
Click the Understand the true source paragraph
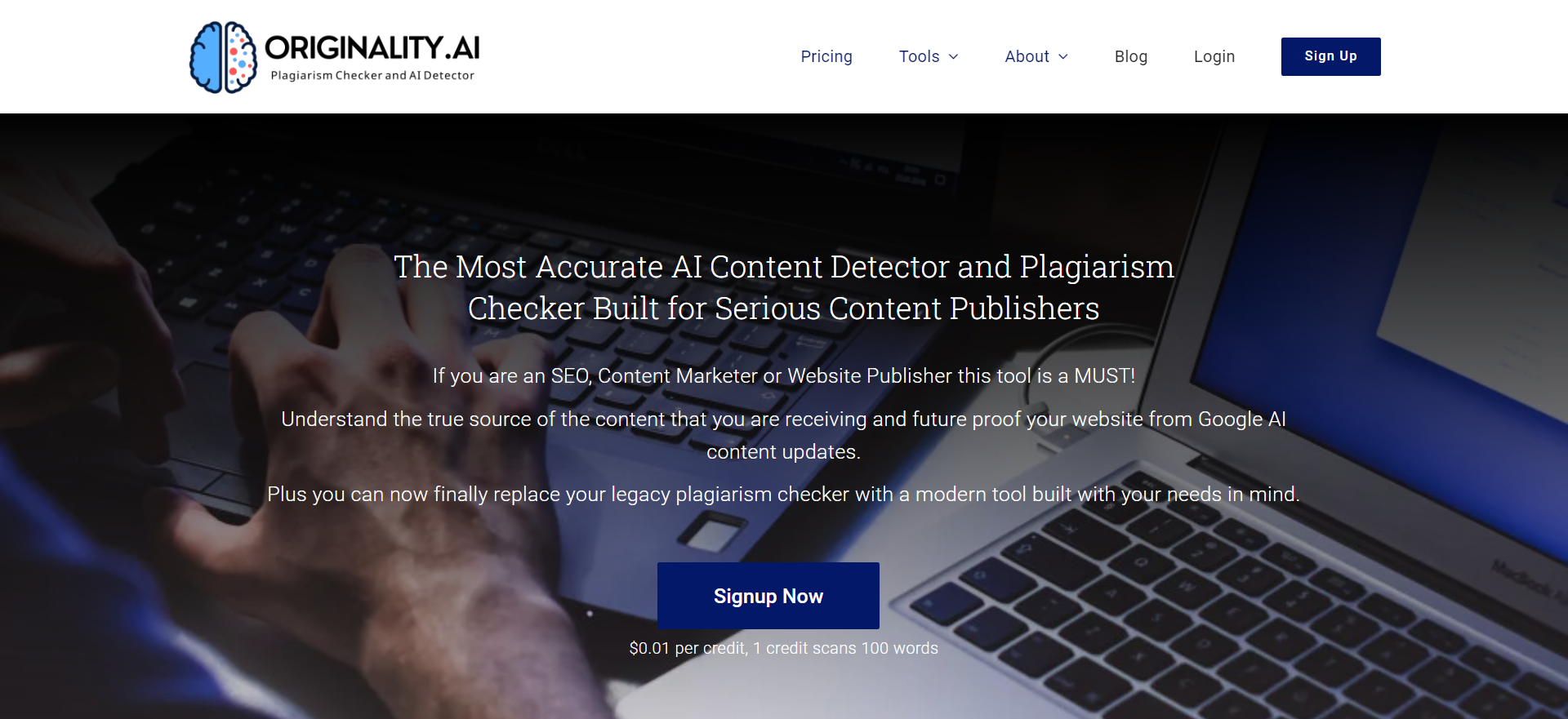pos(784,435)
